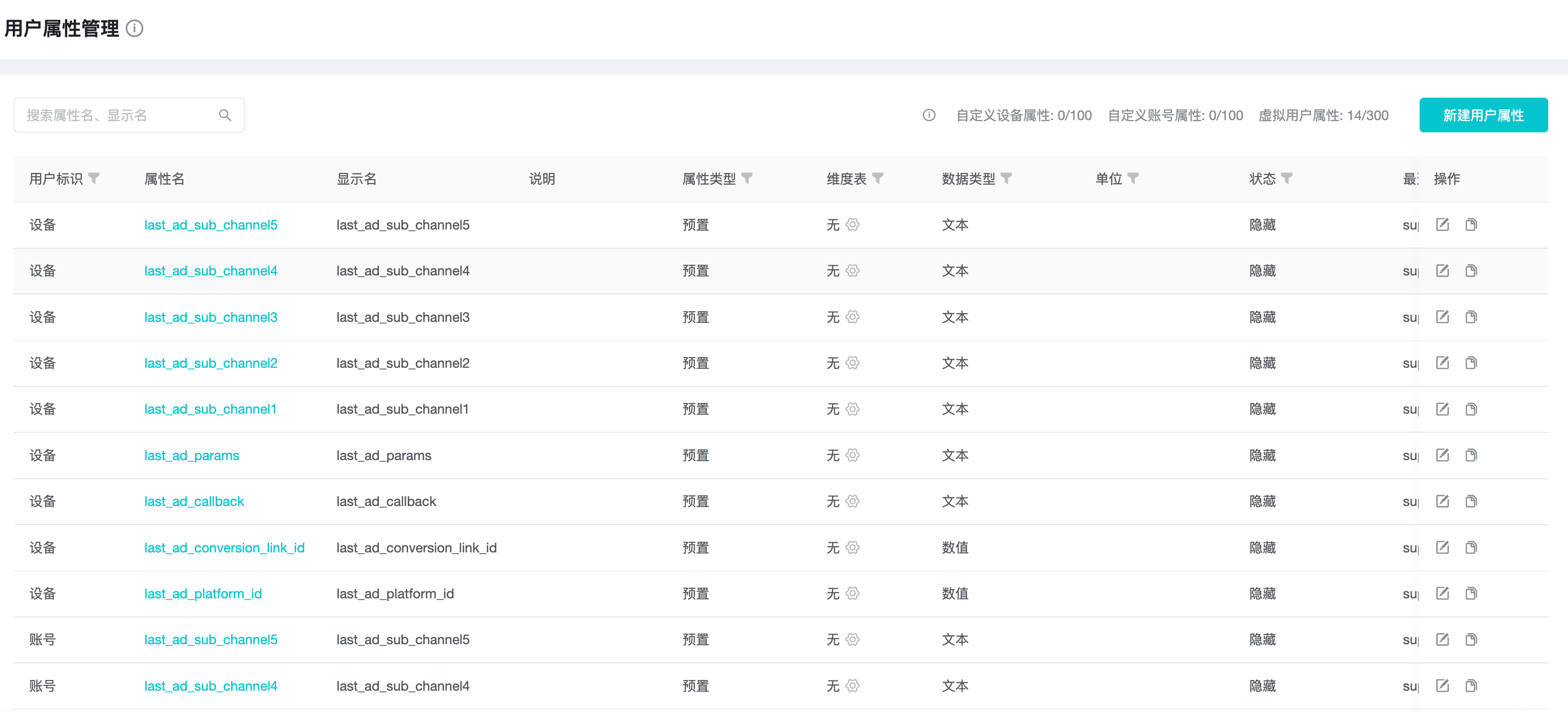
Task: Click the search magnifier icon
Action: tap(225, 115)
